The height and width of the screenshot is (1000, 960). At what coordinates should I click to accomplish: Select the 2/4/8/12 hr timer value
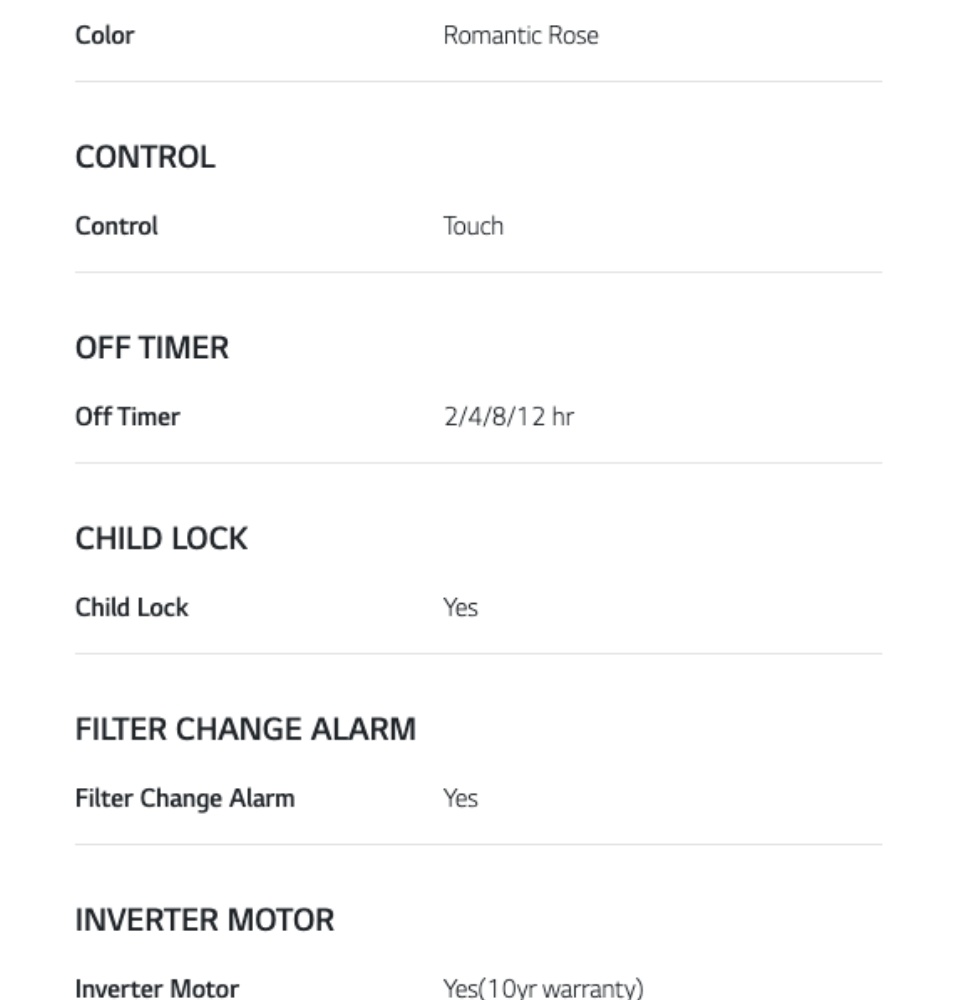(508, 416)
